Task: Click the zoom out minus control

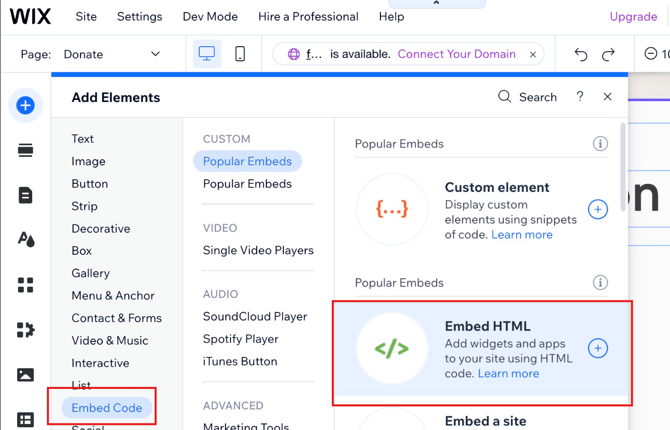Action: pyautogui.click(x=651, y=54)
